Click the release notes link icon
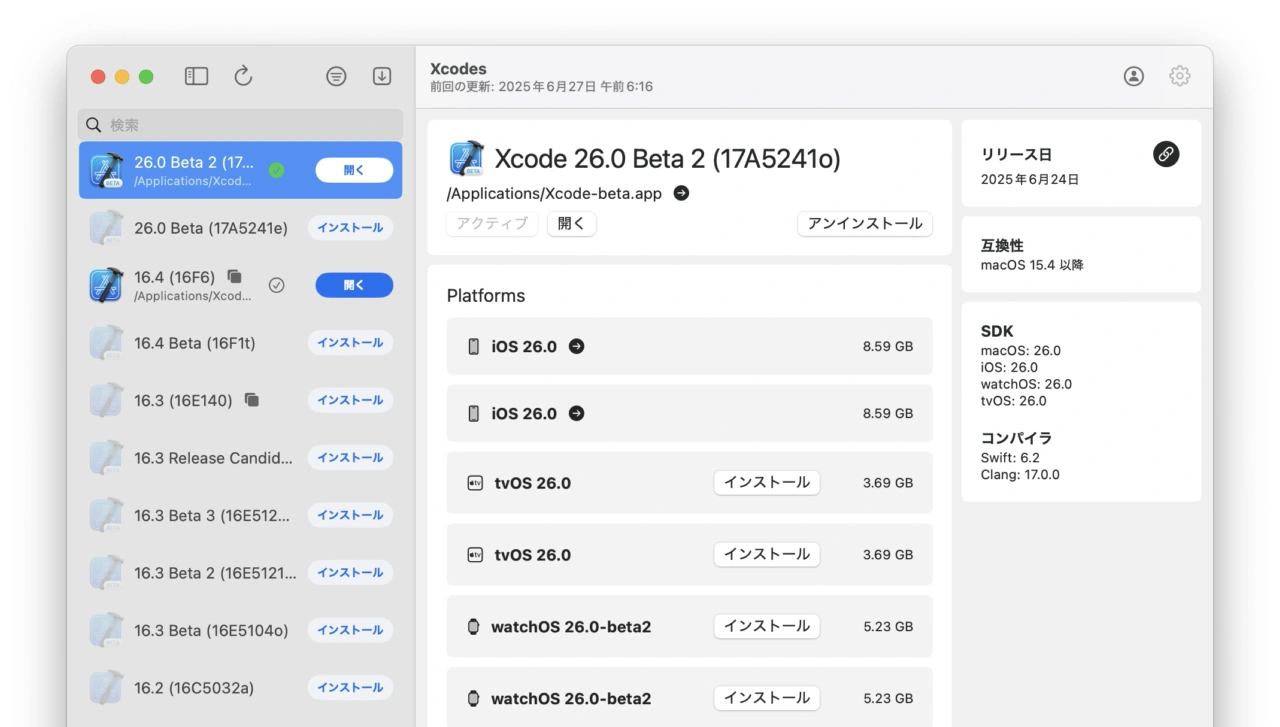Viewport: 1280px width, 727px height. (x=1165, y=154)
